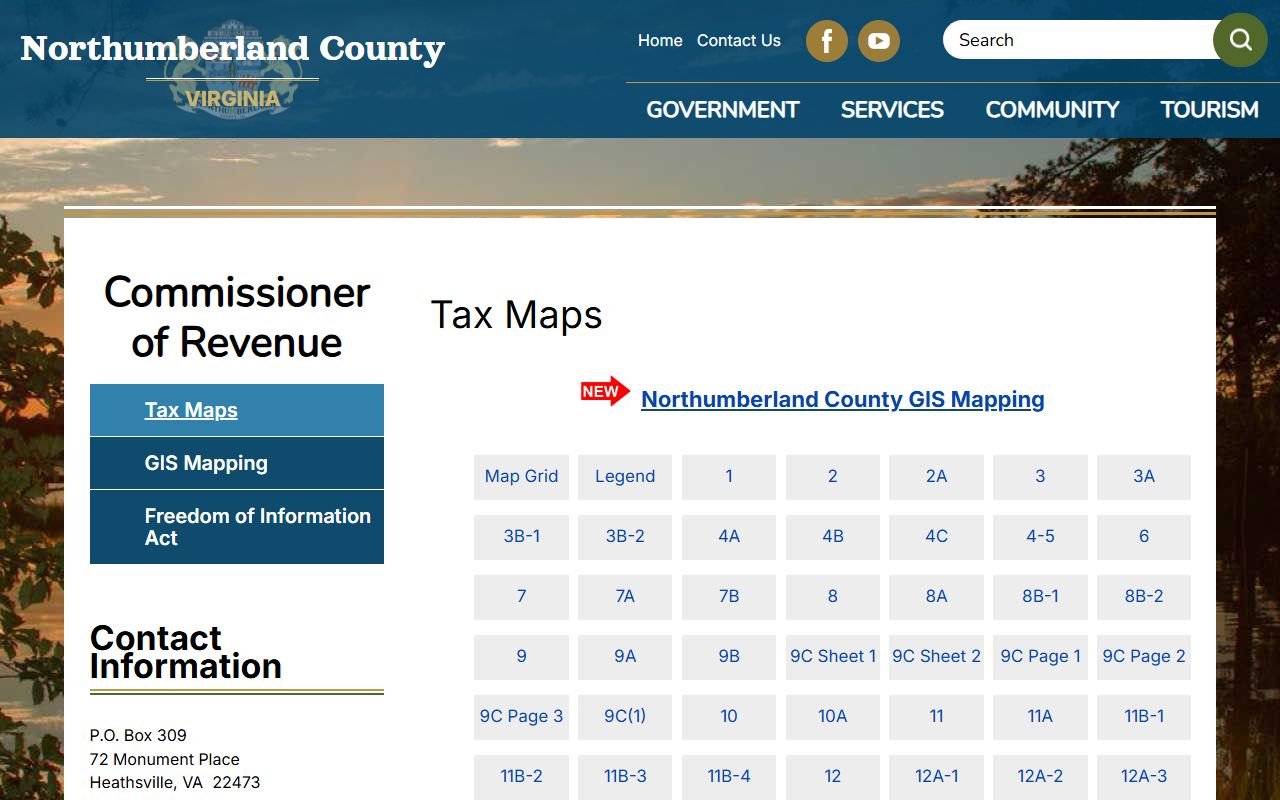The height and width of the screenshot is (800, 1280).
Task: Open the Contact Us link
Action: 739,41
